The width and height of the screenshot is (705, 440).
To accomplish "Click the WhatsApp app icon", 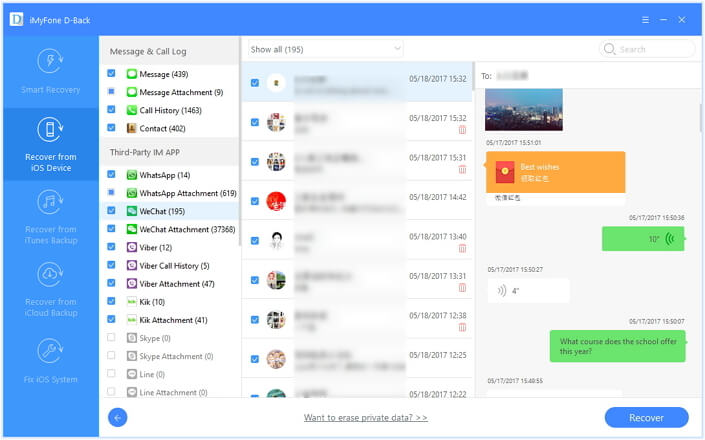I will pos(131,175).
